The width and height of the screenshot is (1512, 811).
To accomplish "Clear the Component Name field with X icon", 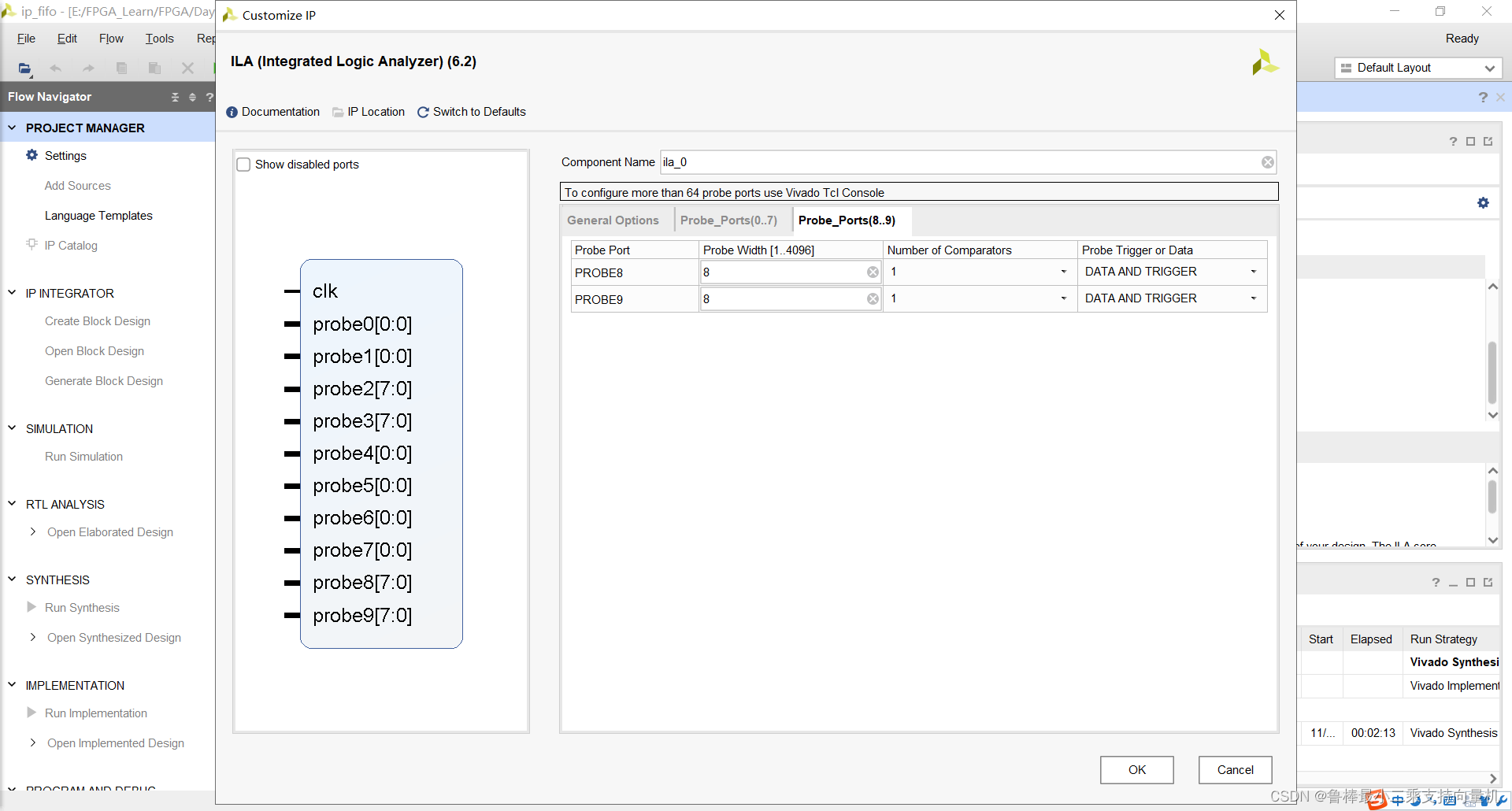I will (1267, 162).
